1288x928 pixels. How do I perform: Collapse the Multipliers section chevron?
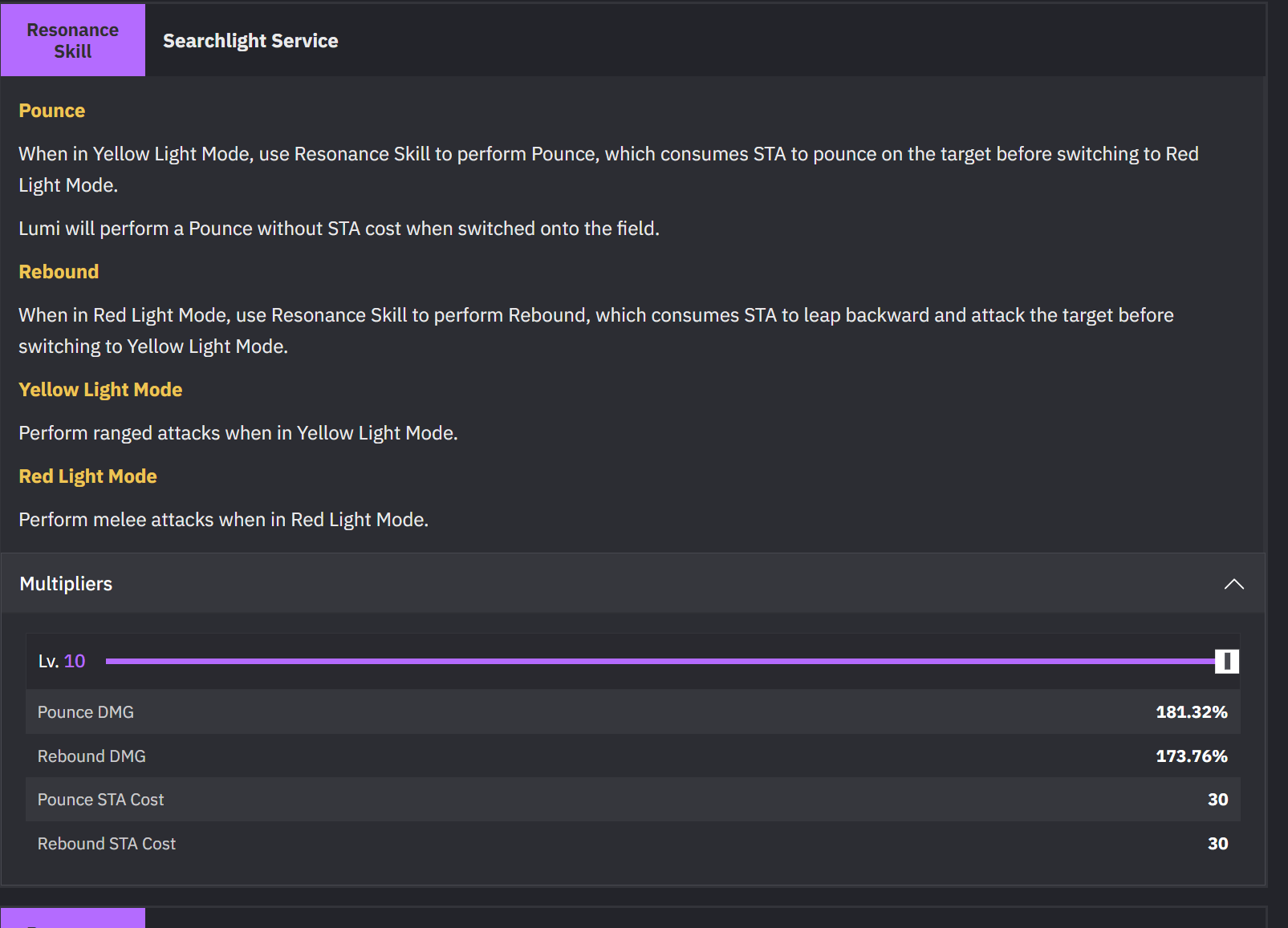[1233, 584]
